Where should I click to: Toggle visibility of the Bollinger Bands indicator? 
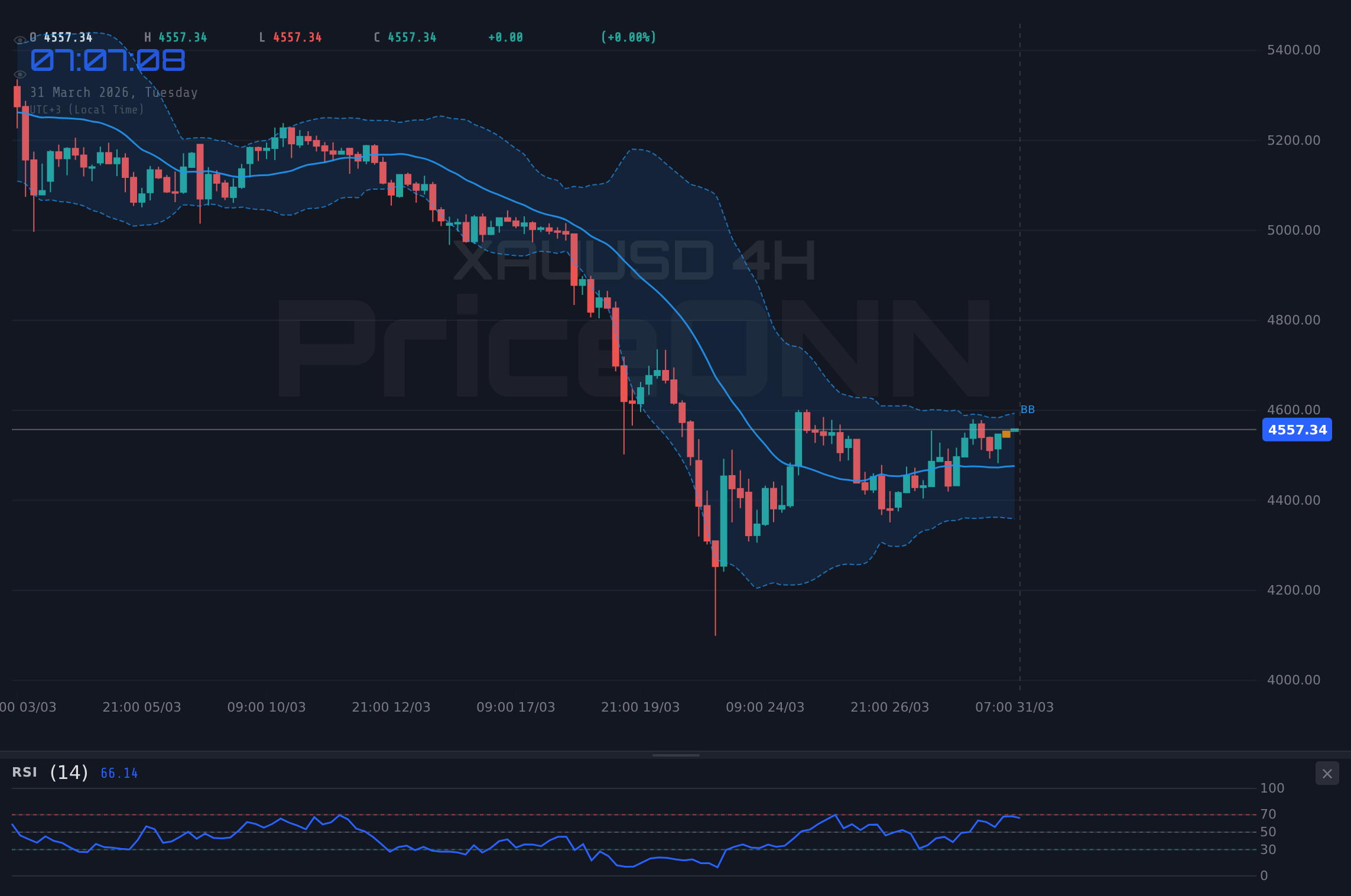click(20, 74)
